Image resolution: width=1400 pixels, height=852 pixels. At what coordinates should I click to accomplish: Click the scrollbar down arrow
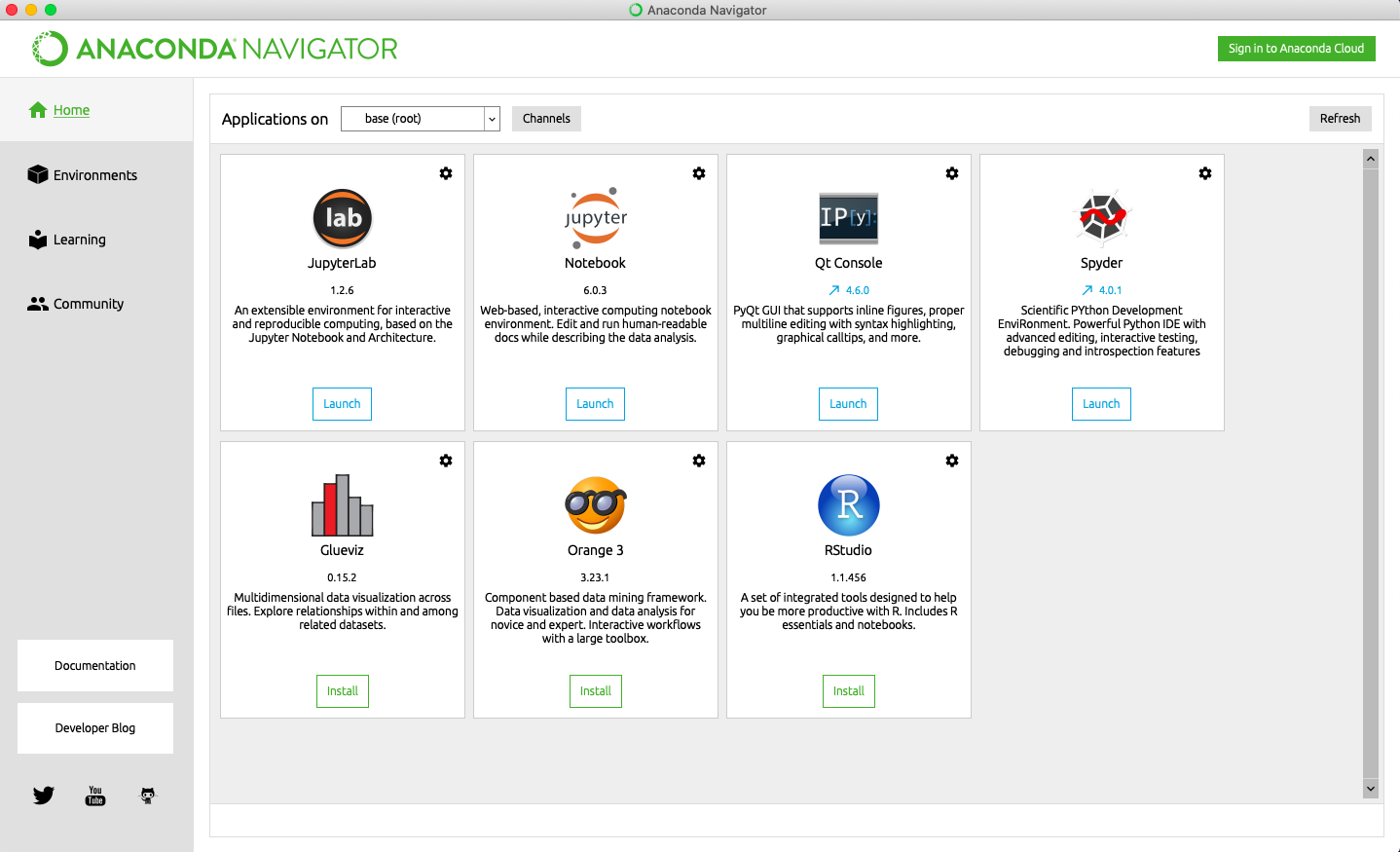pos(1371,789)
